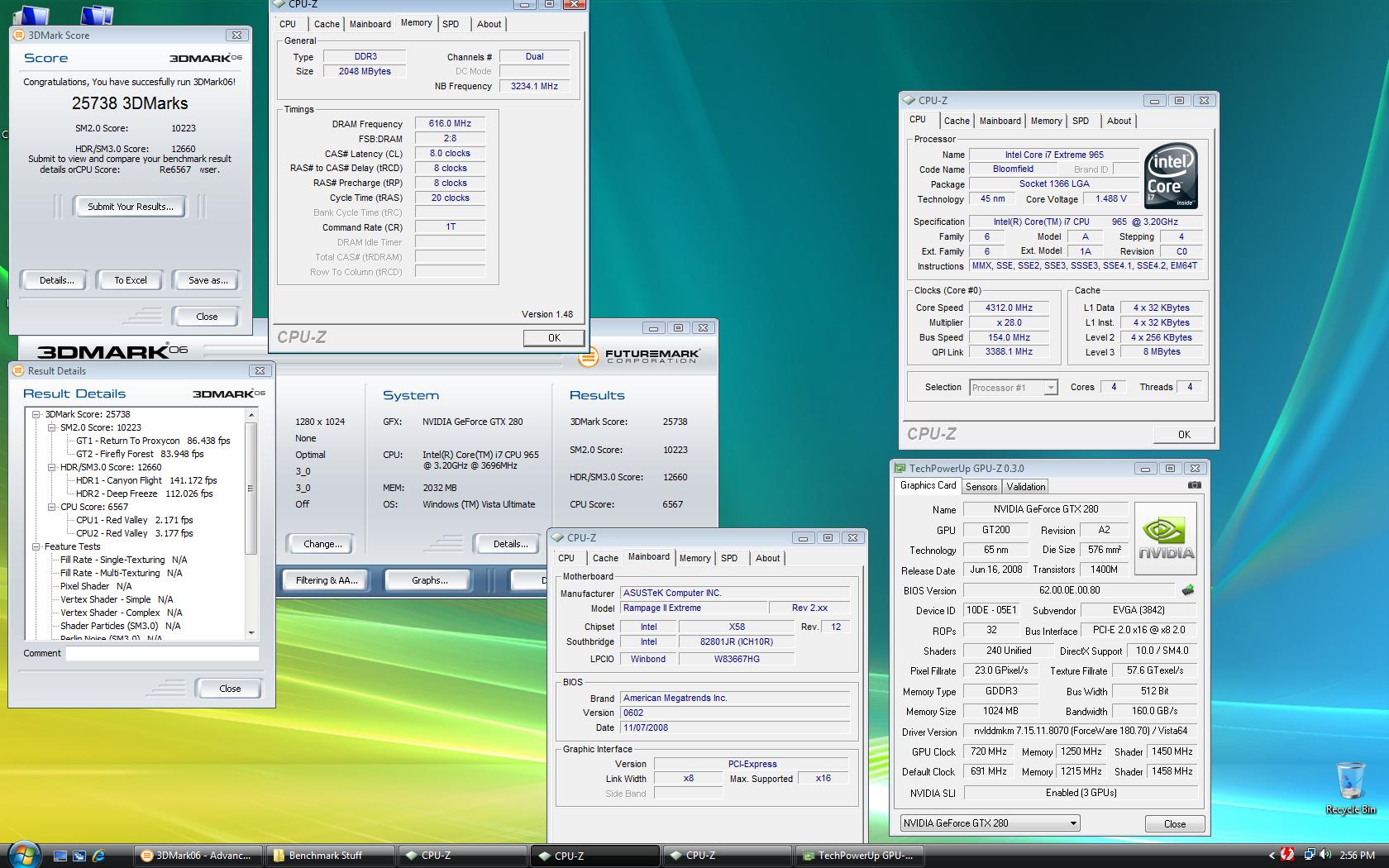Switch to TechPowerUp GPU-Z taskbar item
Viewport: 1389px width, 868px height.
tap(858, 856)
